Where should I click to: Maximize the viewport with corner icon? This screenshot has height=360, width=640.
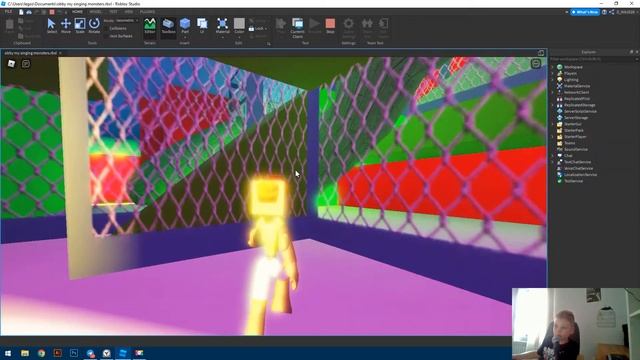click(x=541, y=53)
